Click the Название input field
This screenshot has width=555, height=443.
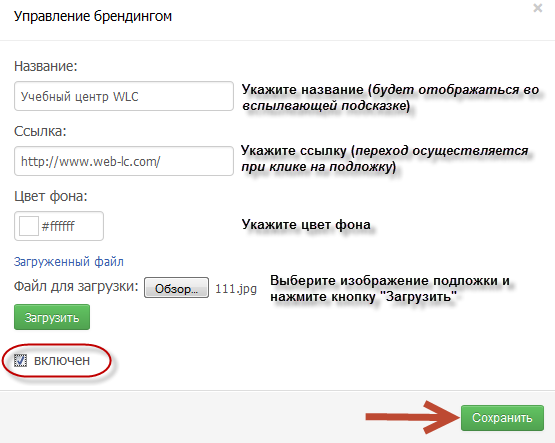pyautogui.click(x=124, y=96)
